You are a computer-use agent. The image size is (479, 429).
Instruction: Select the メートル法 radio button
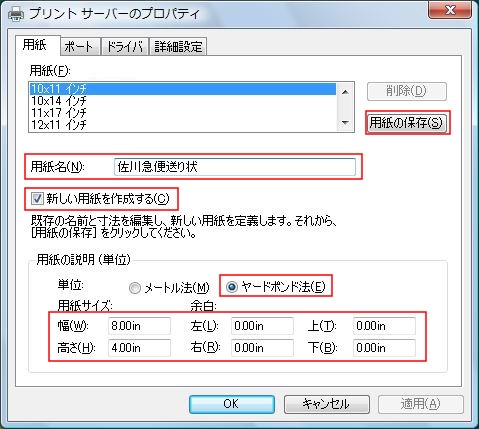click(135, 288)
